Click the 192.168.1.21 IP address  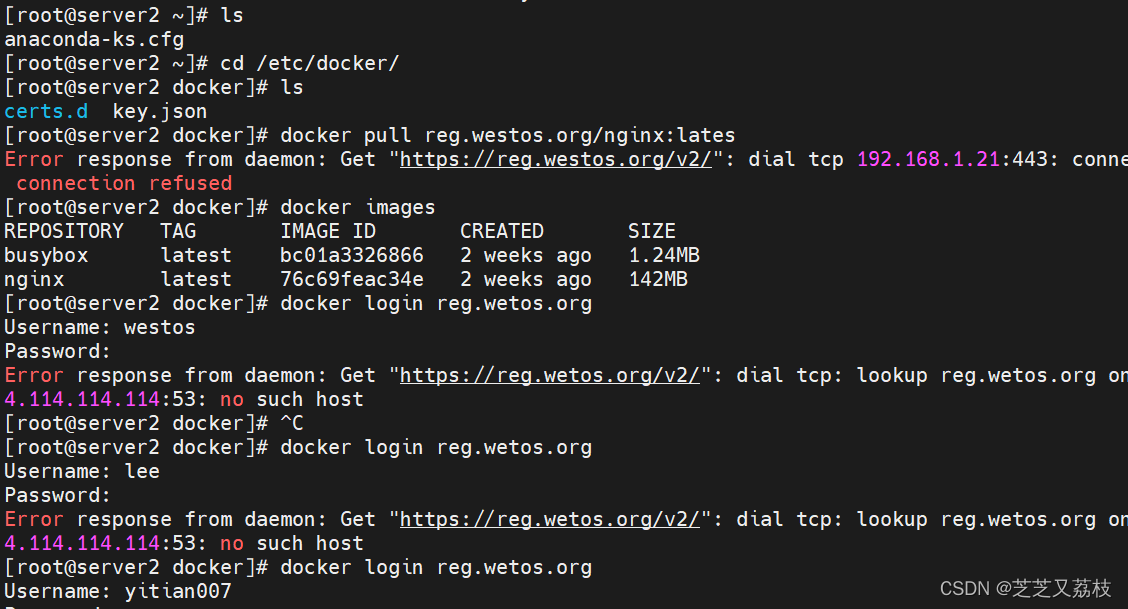928,159
